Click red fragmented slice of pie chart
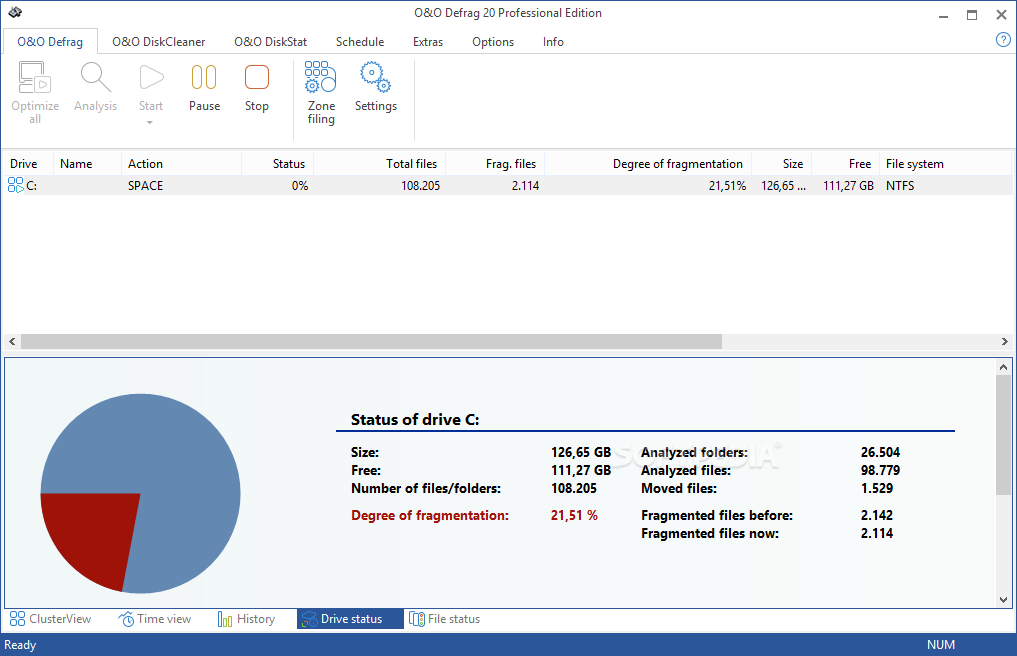The width and height of the screenshot is (1017, 656). point(91,535)
